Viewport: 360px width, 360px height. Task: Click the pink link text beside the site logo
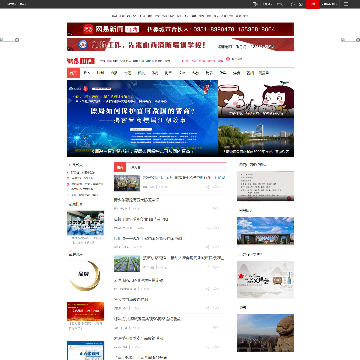pos(202,61)
